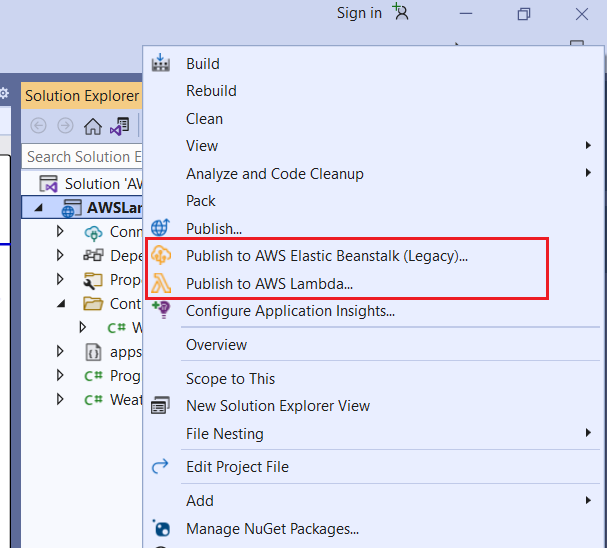The width and height of the screenshot is (607, 548).
Task: Click the Sign in link
Action: point(359,13)
